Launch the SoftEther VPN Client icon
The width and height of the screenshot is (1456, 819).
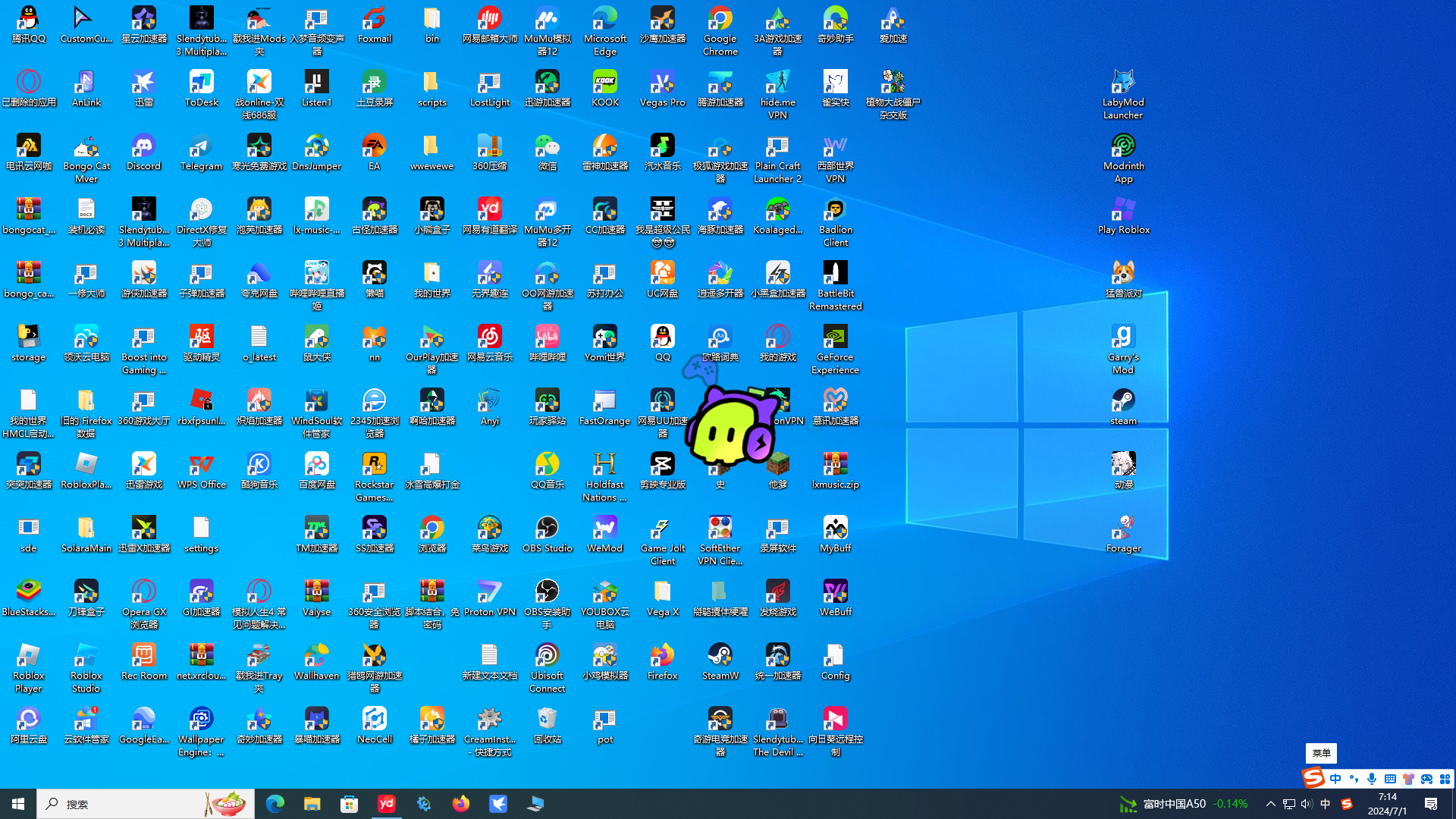pyautogui.click(x=720, y=541)
